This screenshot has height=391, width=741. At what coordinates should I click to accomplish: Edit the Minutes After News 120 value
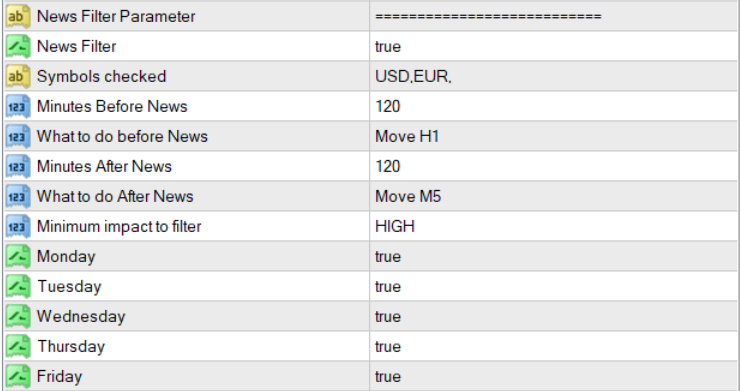(x=553, y=166)
